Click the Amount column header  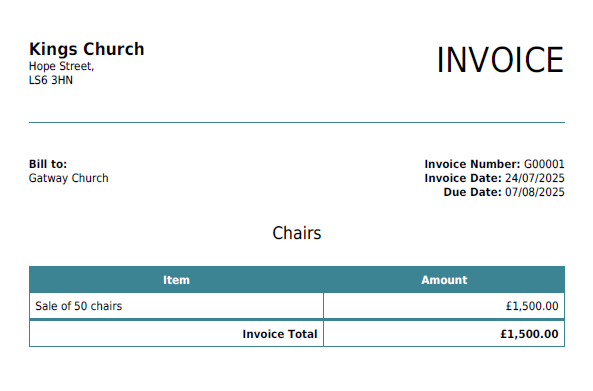(x=444, y=280)
